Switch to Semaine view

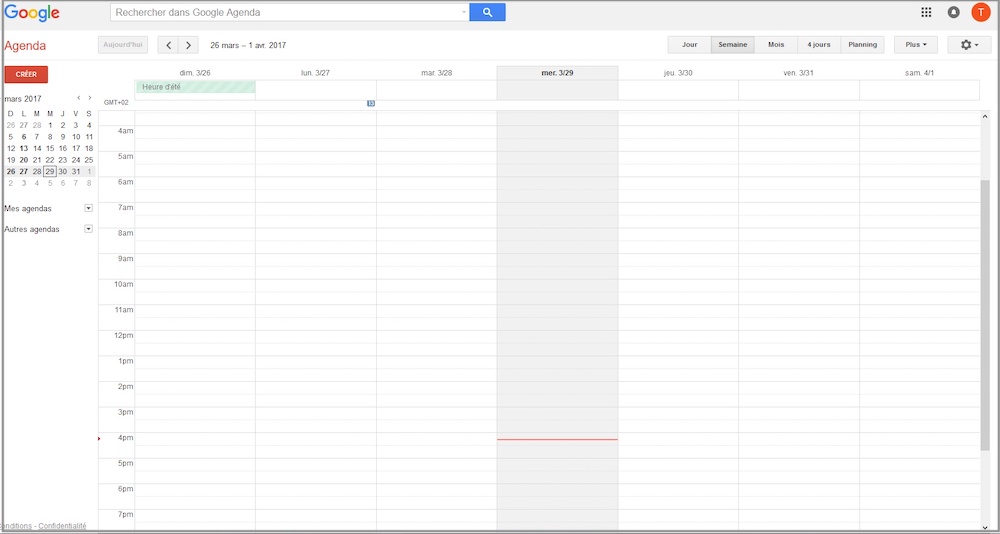pyautogui.click(x=733, y=45)
